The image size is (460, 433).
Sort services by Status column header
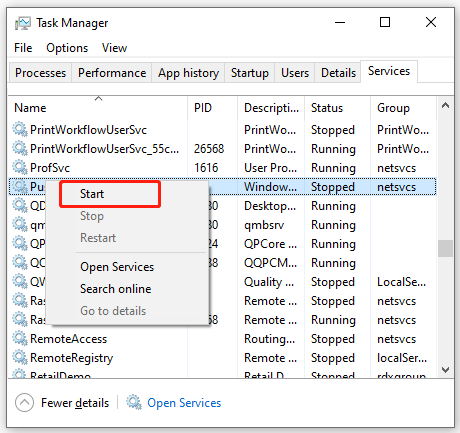[x=327, y=108]
